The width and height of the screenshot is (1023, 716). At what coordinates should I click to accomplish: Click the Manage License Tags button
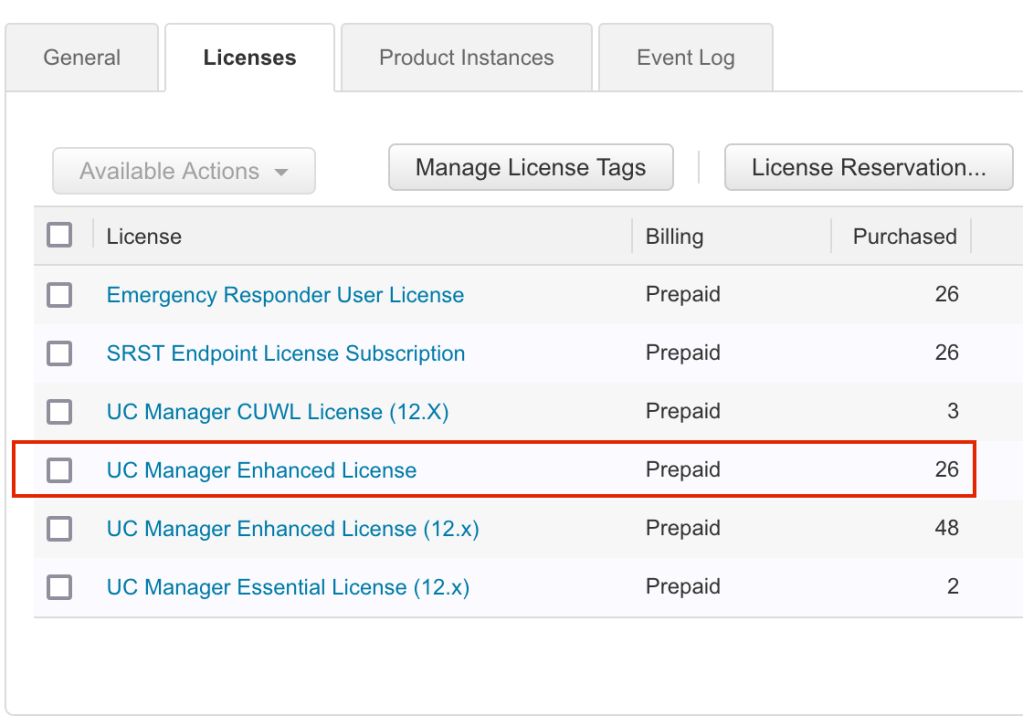pos(530,168)
